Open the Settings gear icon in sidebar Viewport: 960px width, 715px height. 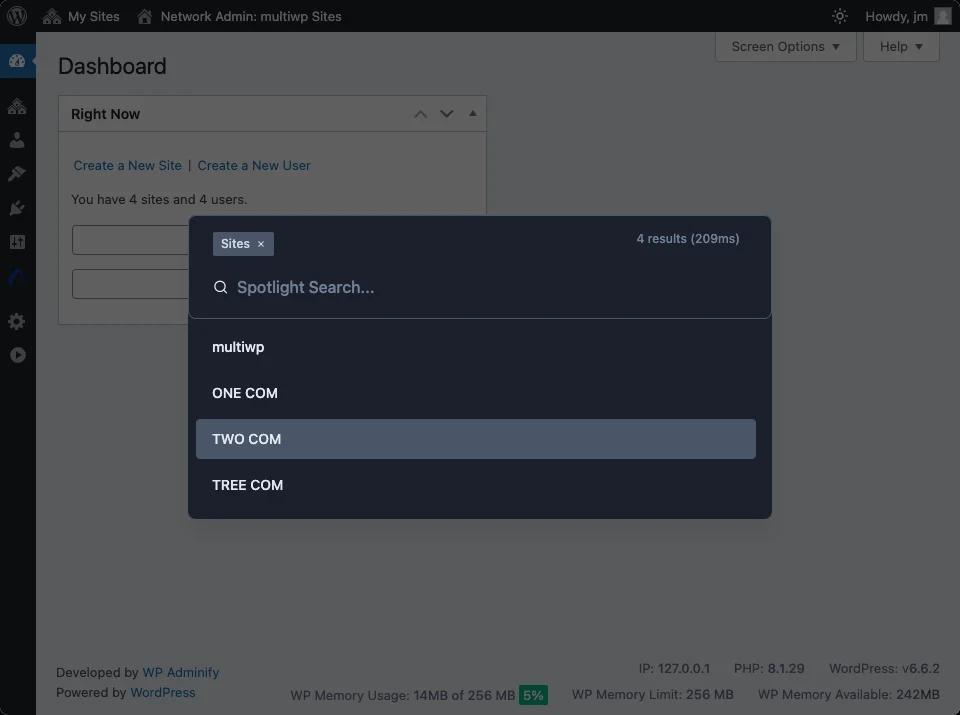click(17, 321)
